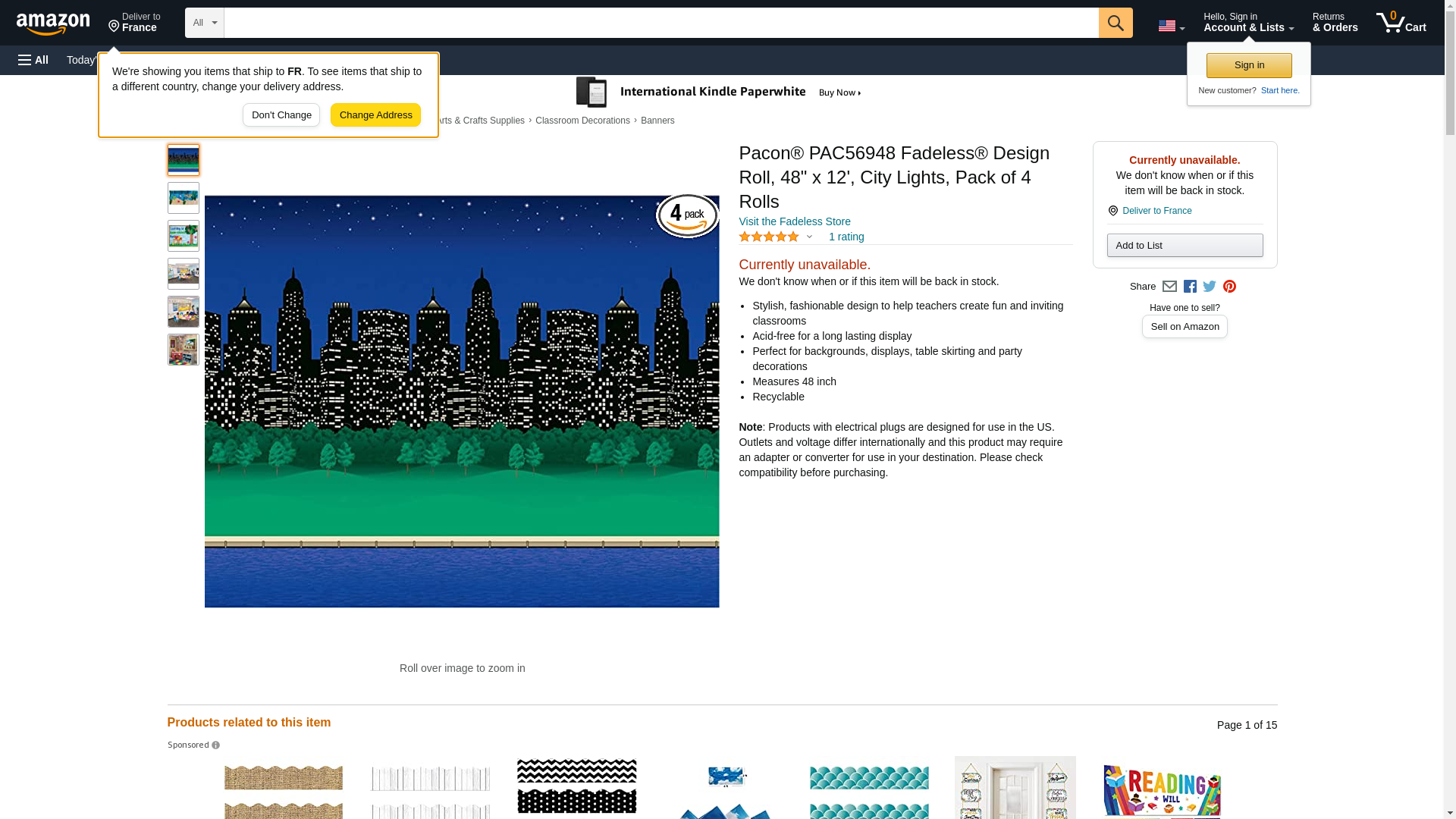Click the search magnifier Go button
Screen dimensions: 1456x819
click(1115, 23)
